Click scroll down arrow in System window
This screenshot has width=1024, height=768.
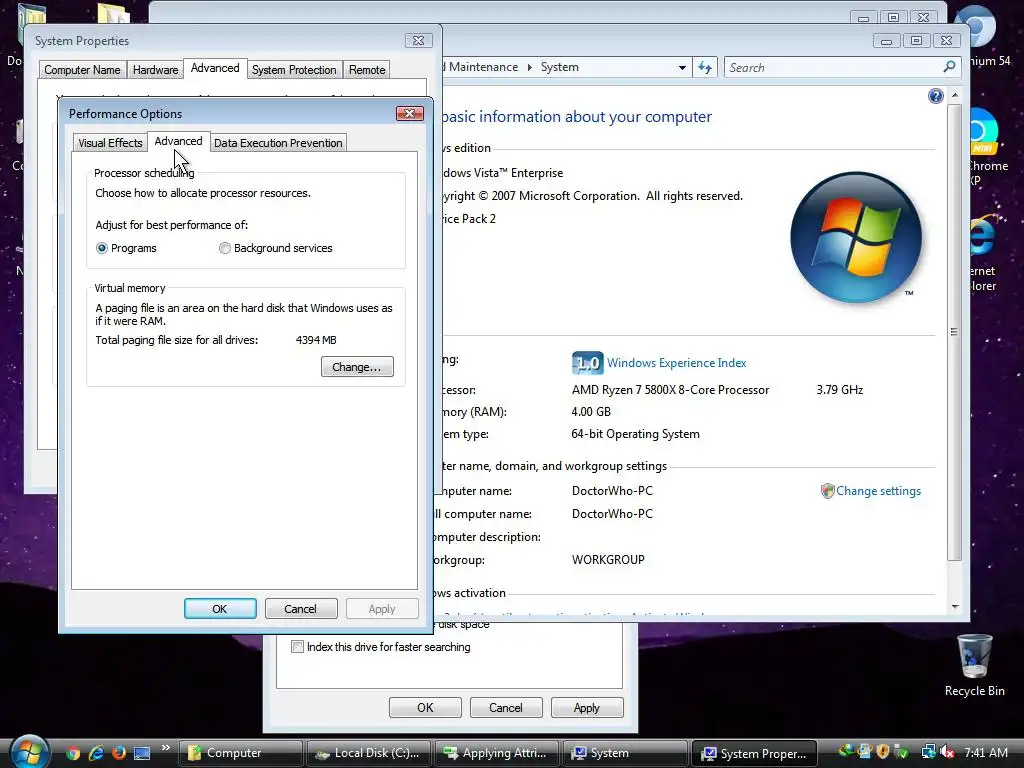(955, 607)
